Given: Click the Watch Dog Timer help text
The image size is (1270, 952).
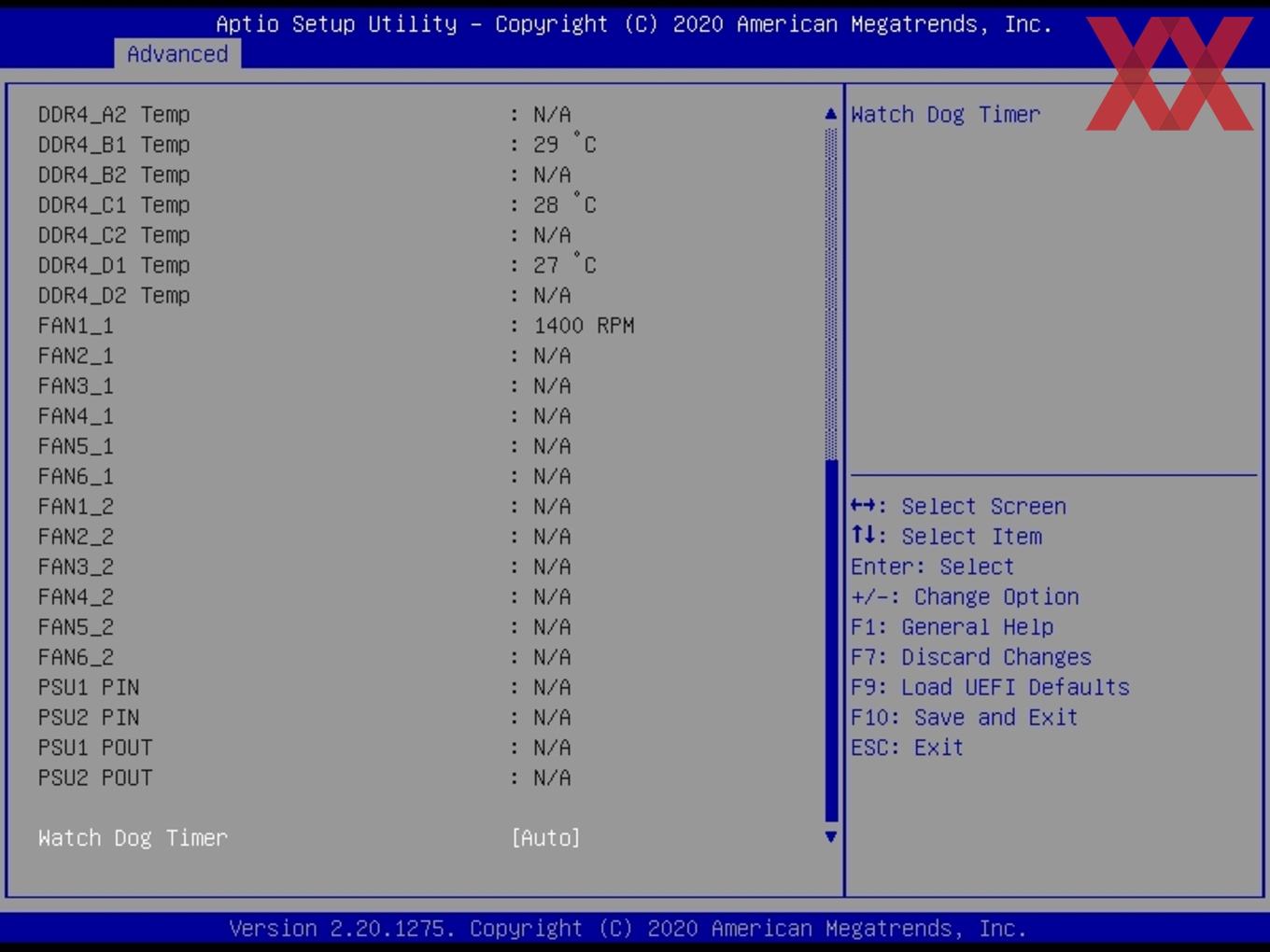Looking at the screenshot, I should coord(945,115).
